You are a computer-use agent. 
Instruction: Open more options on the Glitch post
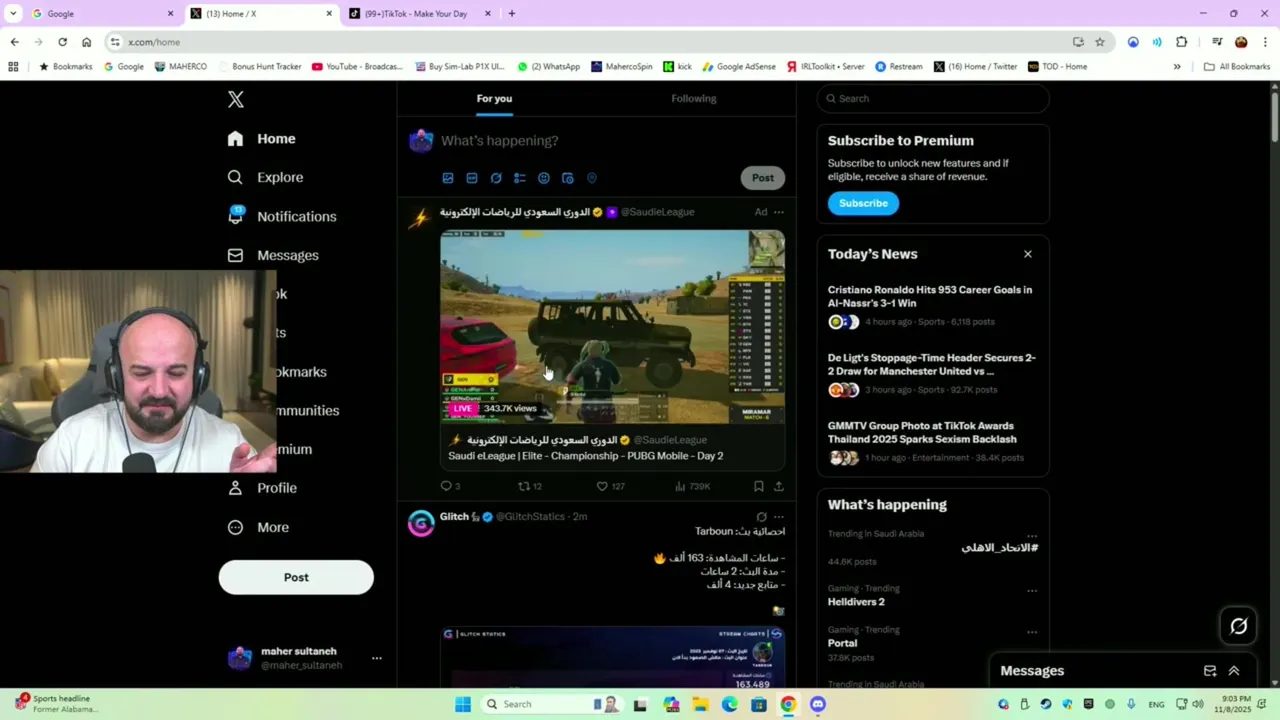coord(779,517)
